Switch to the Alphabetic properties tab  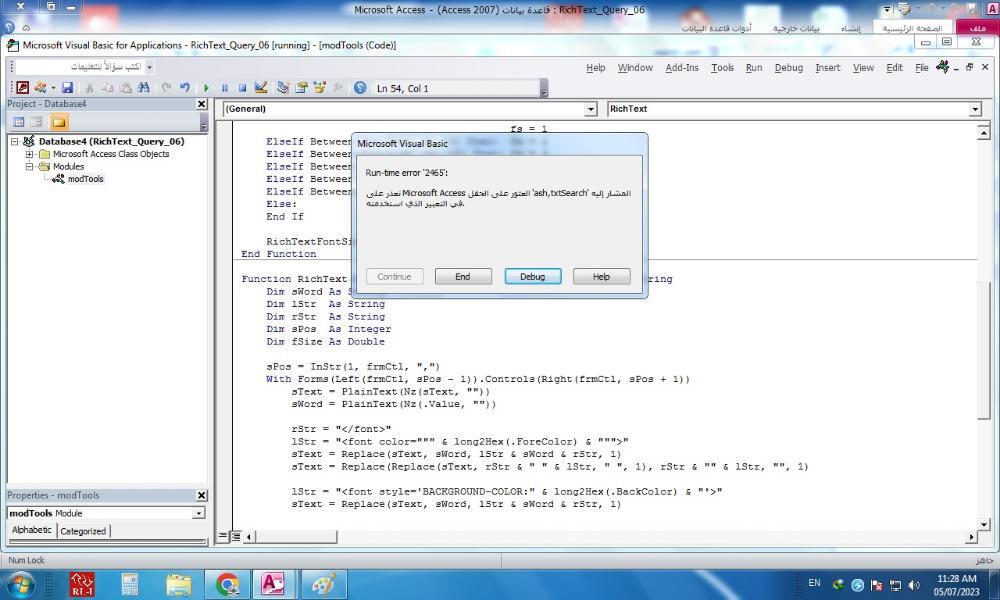[x=32, y=530]
